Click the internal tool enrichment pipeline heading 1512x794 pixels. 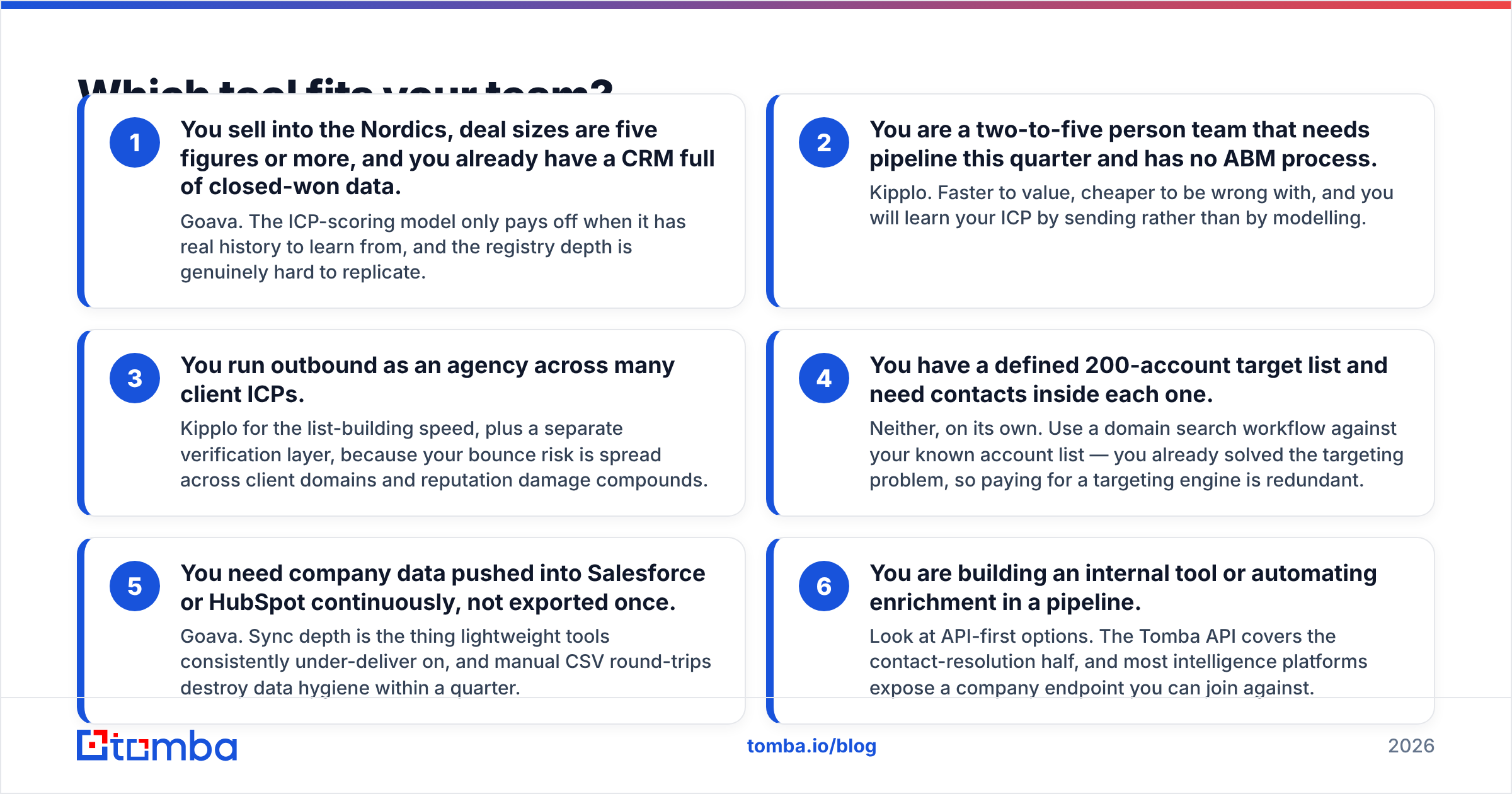1123,587
